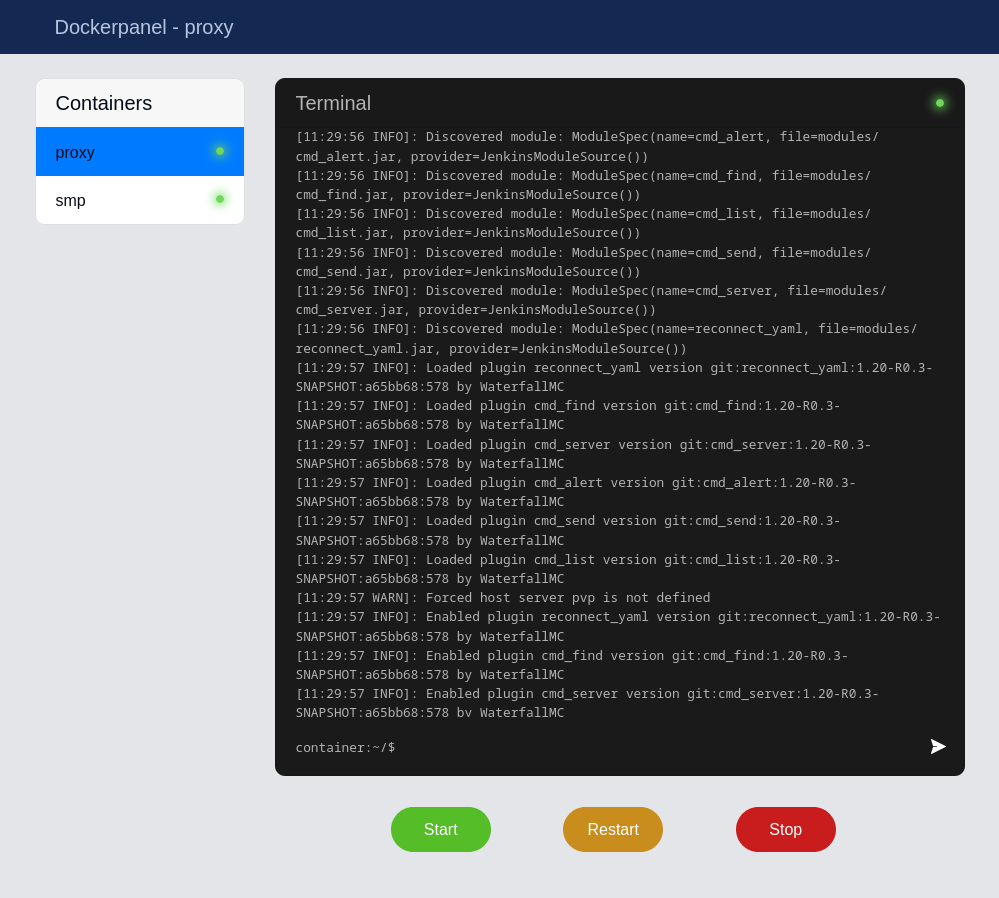Click log line Loaded plugin reconnect_yaml

pos(614,377)
